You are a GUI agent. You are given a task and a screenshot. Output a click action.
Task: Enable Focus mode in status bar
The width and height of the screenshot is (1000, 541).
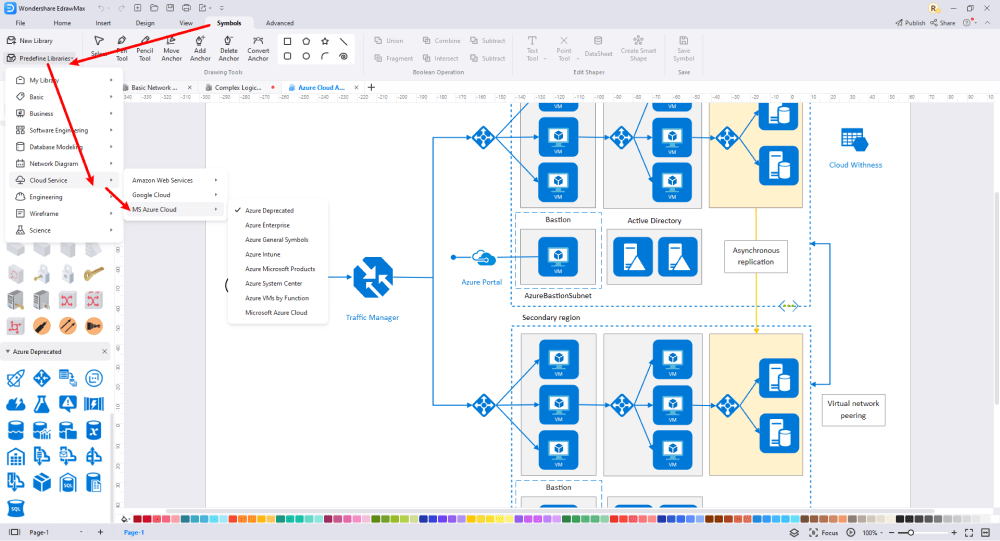[823, 533]
